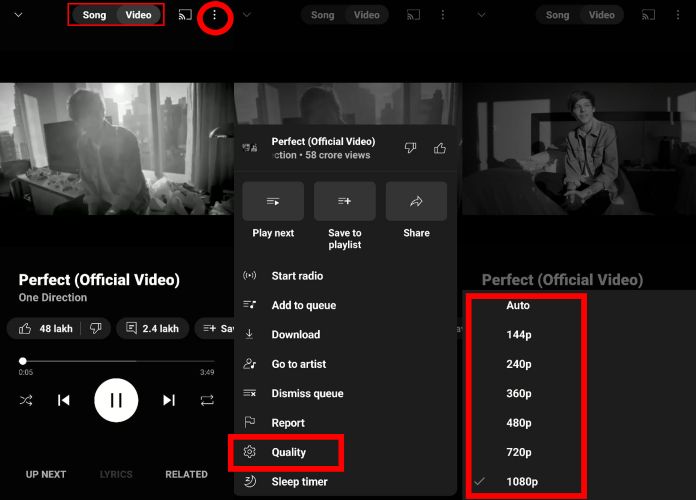Shuffle the playback queue

pyautogui.click(x=26, y=400)
